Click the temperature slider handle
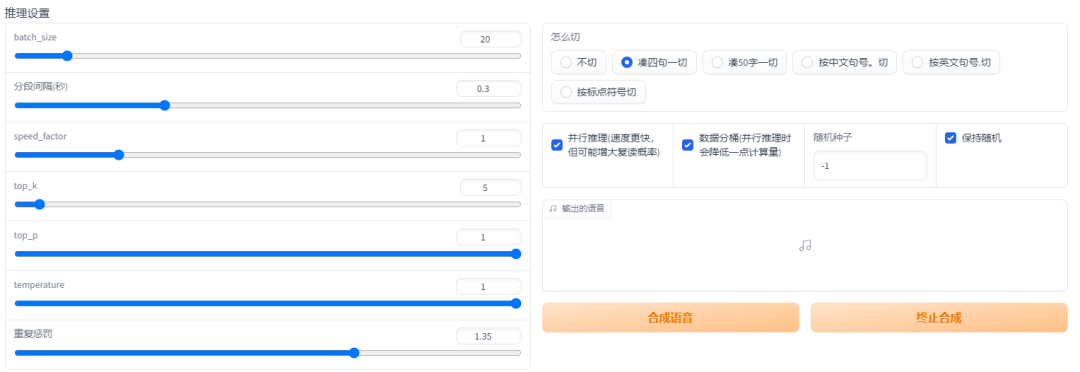 516,303
